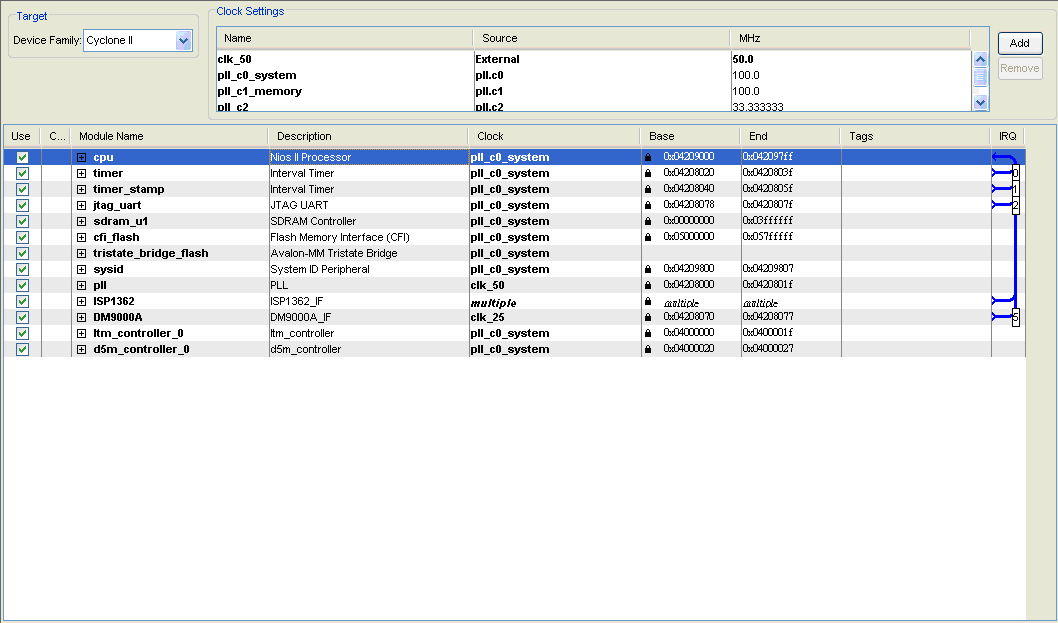Toggle the Use checkbox for ISP1362

(22, 301)
